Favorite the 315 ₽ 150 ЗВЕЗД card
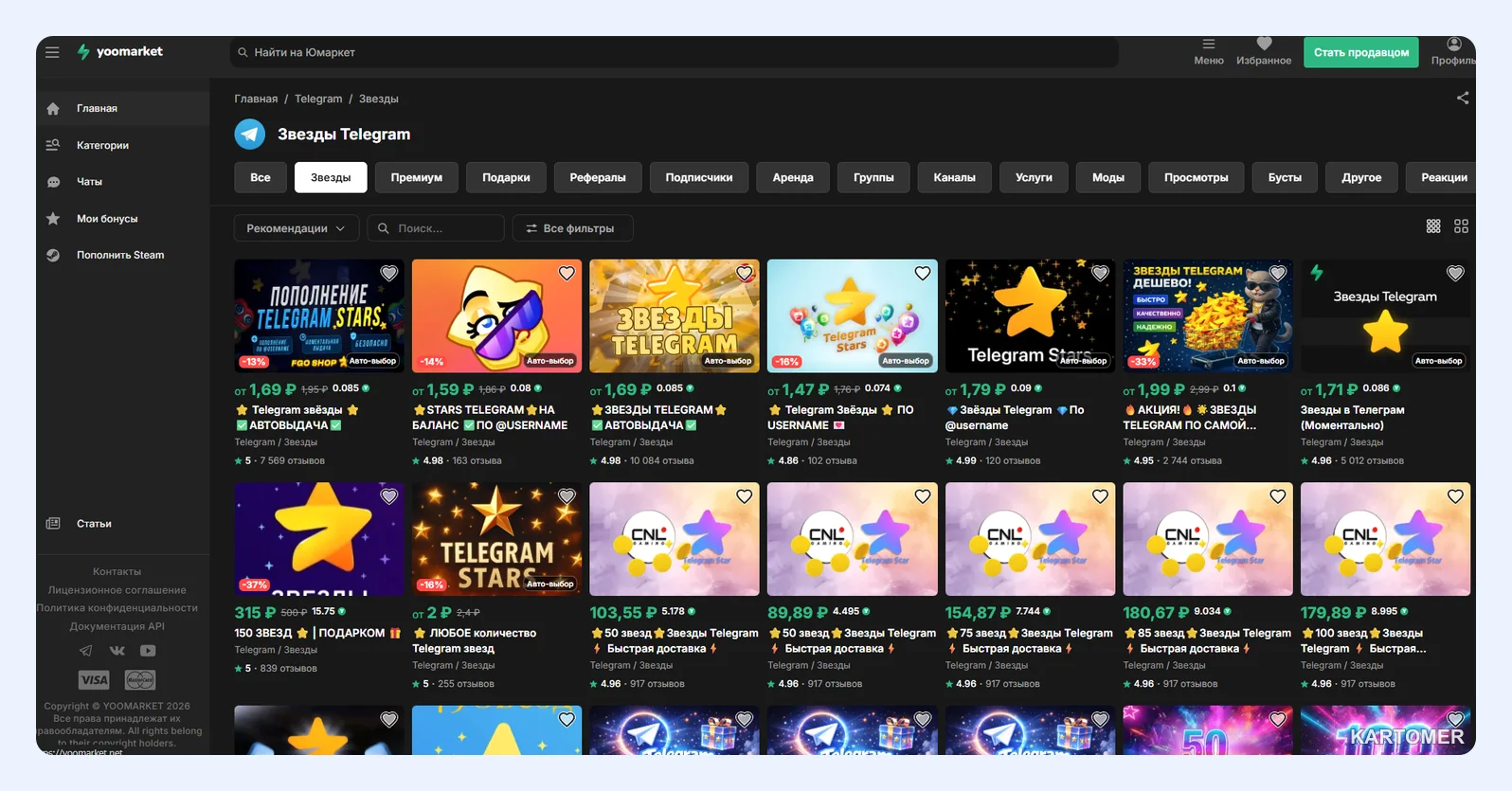The width and height of the screenshot is (1512, 791). tap(388, 496)
